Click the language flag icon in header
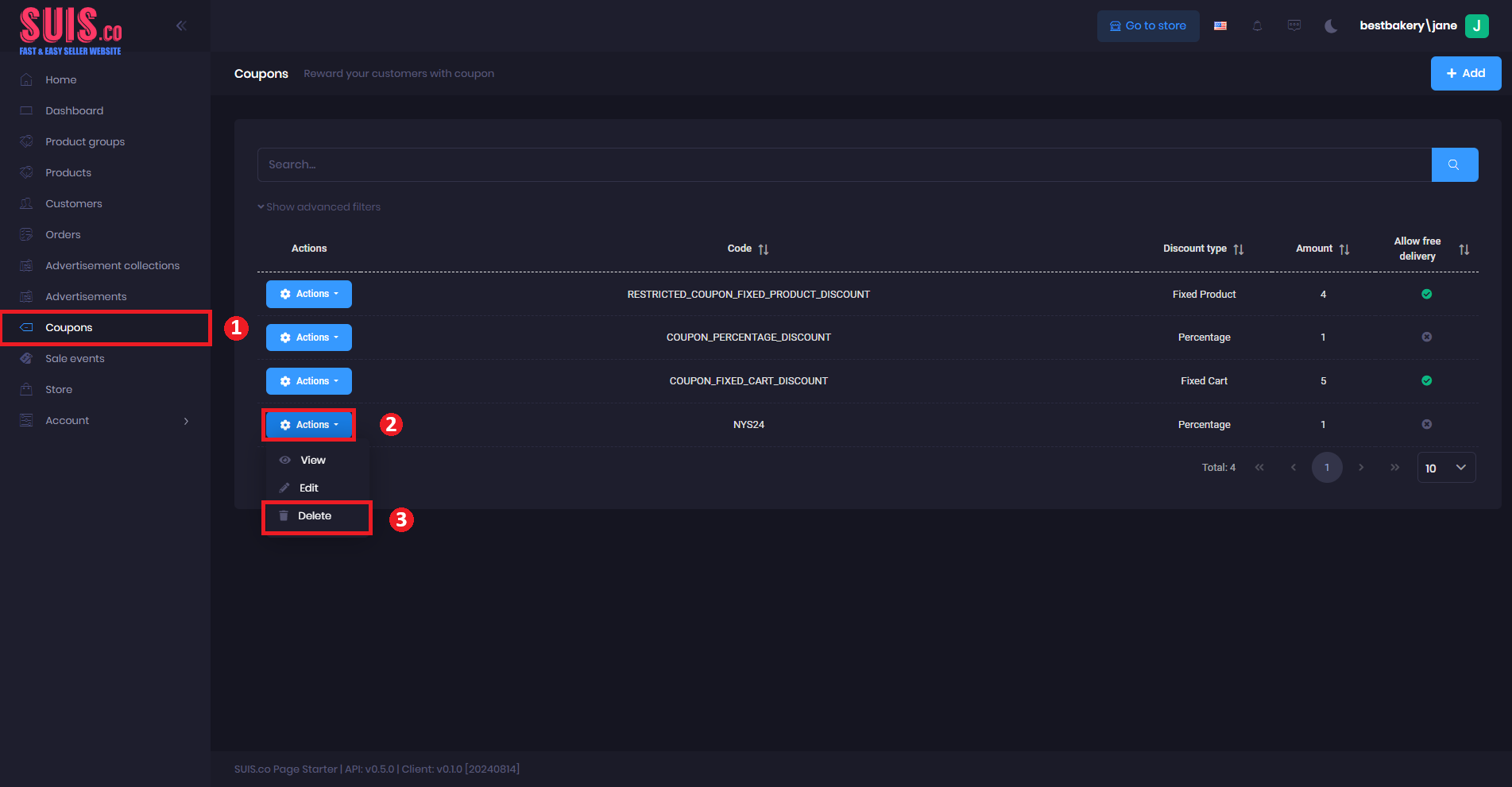The height and width of the screenshot is (787, 1512). (x=1220, y=26)
